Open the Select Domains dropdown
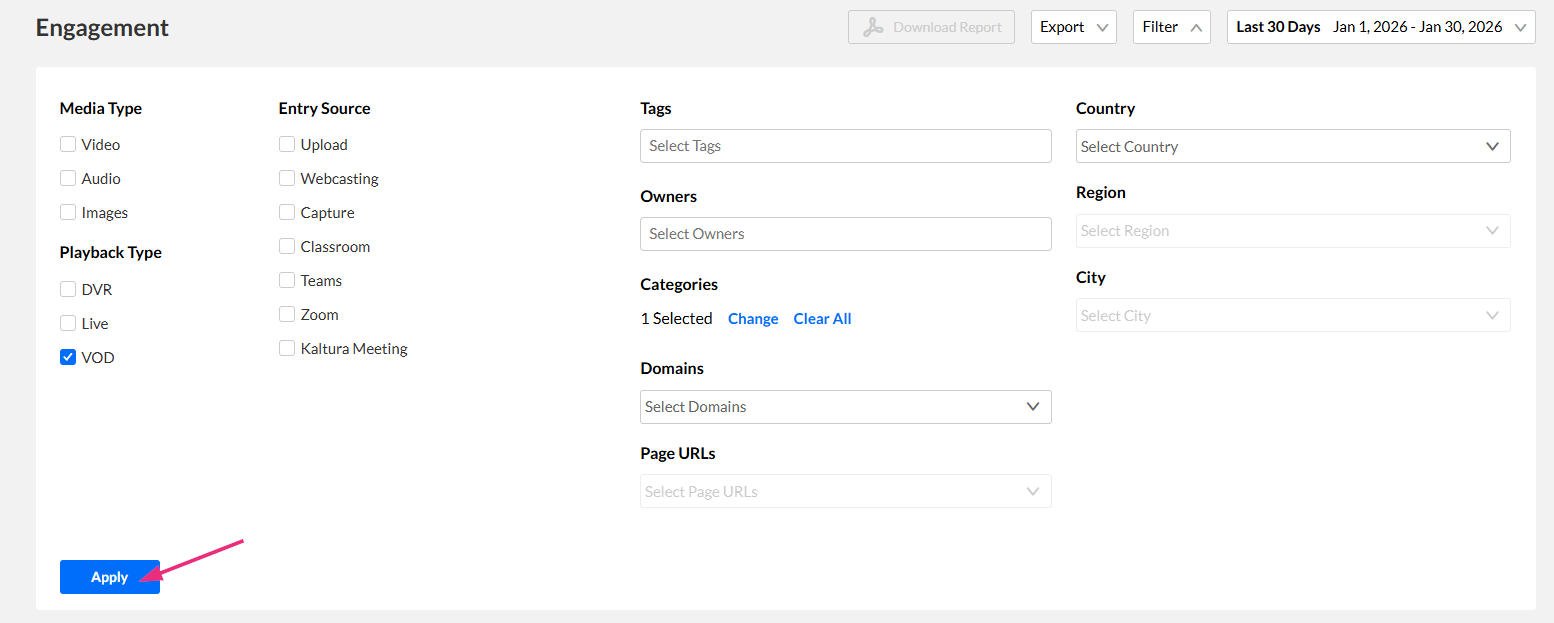 pos(845,407)
